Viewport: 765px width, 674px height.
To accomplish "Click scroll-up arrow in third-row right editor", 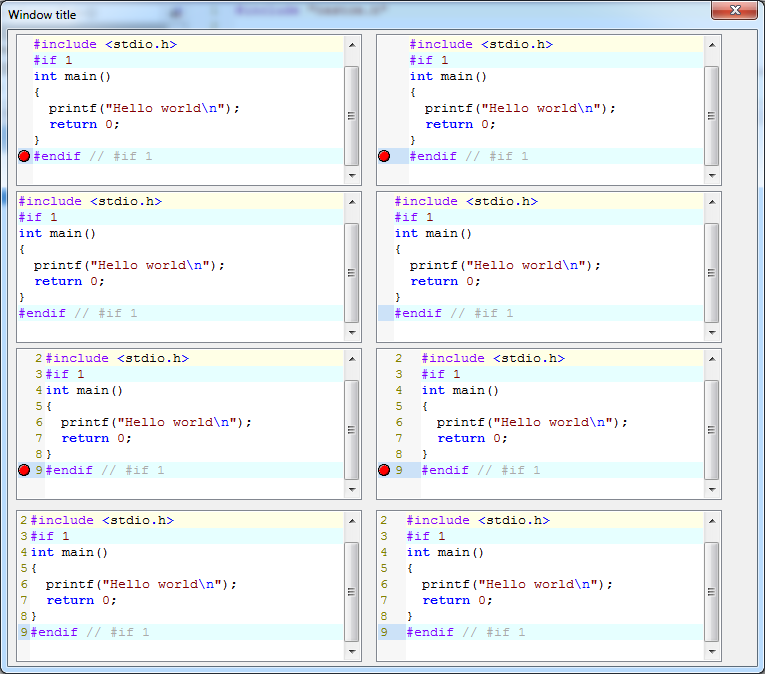I will (x=711, y=359).
